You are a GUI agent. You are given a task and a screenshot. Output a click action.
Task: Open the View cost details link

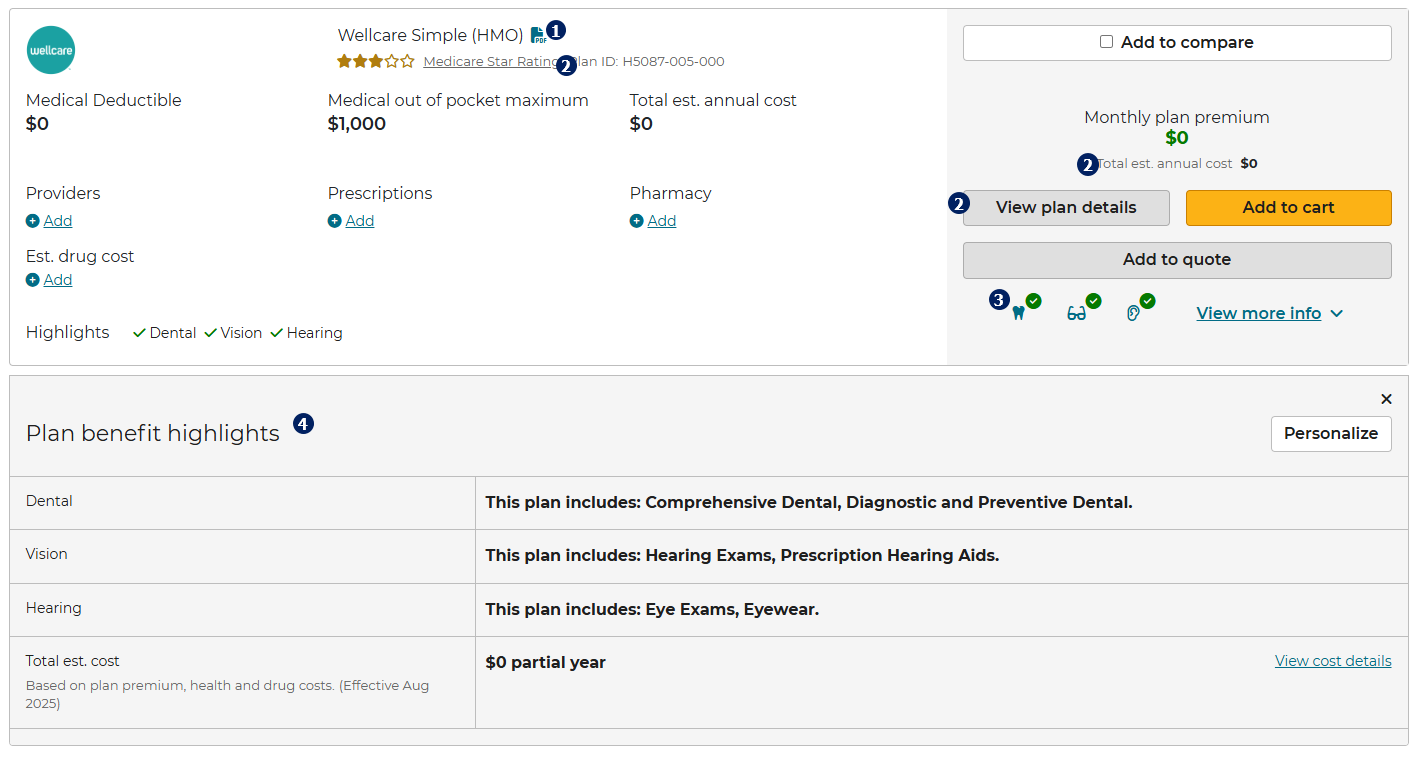(1333, 661)
